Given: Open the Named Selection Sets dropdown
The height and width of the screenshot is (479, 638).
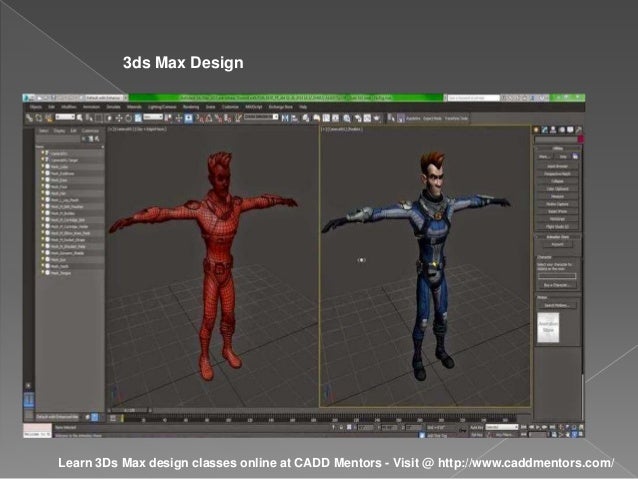Looking at the screenshot, I should pyautogui.click(x=261, y=117).
